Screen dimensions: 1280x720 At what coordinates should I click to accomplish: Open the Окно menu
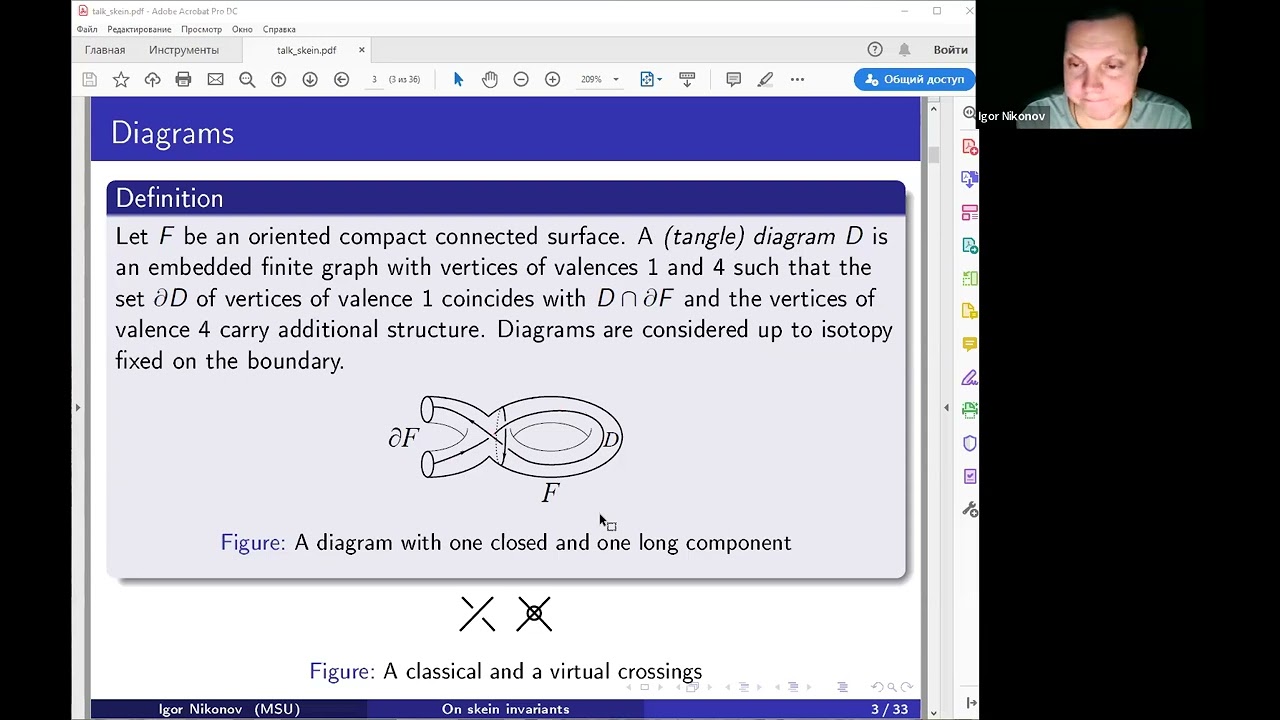[x=242, y=29]
